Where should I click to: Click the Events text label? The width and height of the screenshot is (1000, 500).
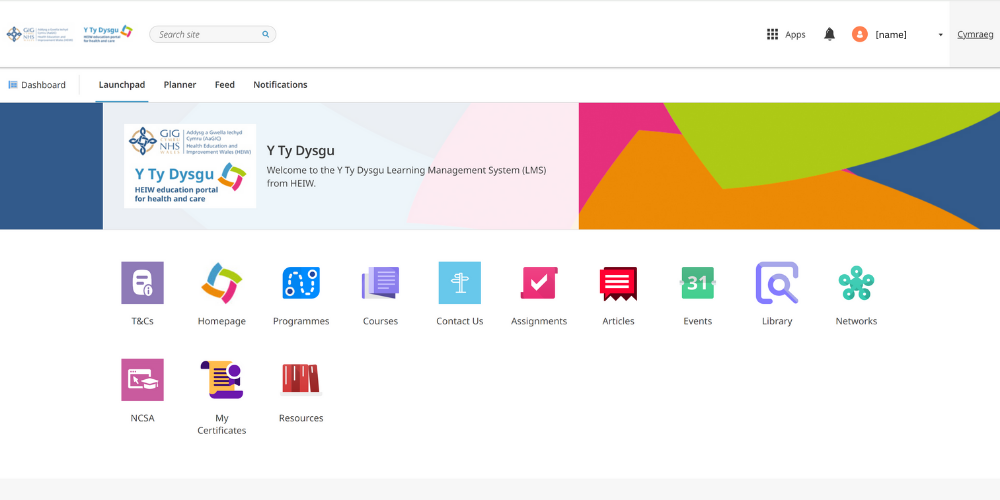click(698, 321)
